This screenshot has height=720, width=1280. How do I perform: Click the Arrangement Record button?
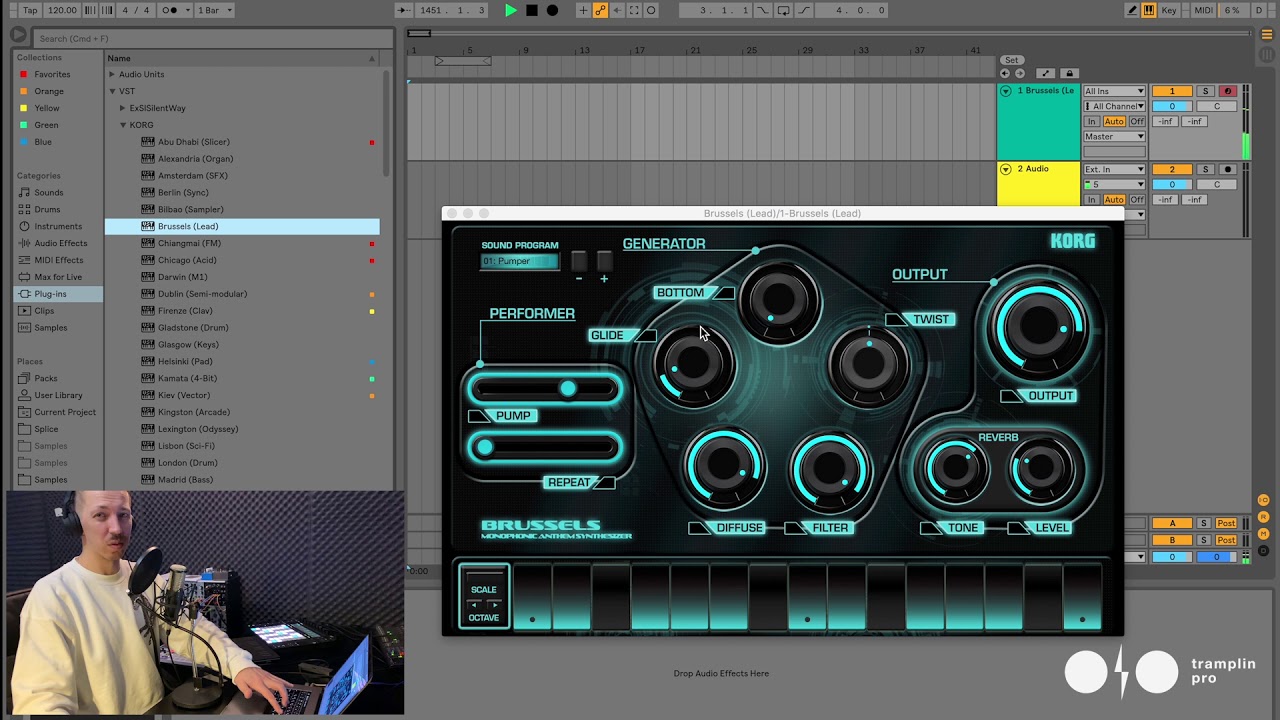(x=552, y=10)
